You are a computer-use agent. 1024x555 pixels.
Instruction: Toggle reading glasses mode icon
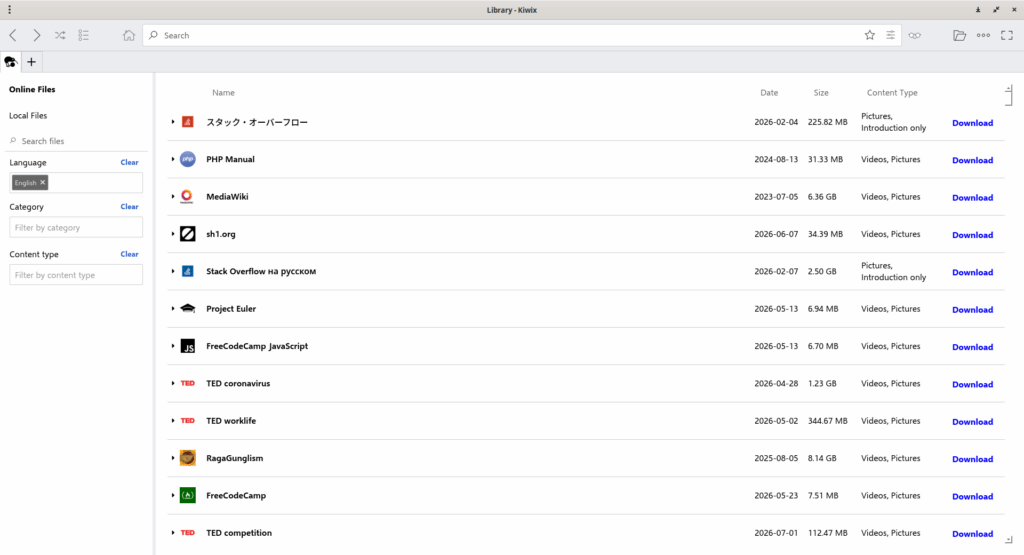[915, 35]
